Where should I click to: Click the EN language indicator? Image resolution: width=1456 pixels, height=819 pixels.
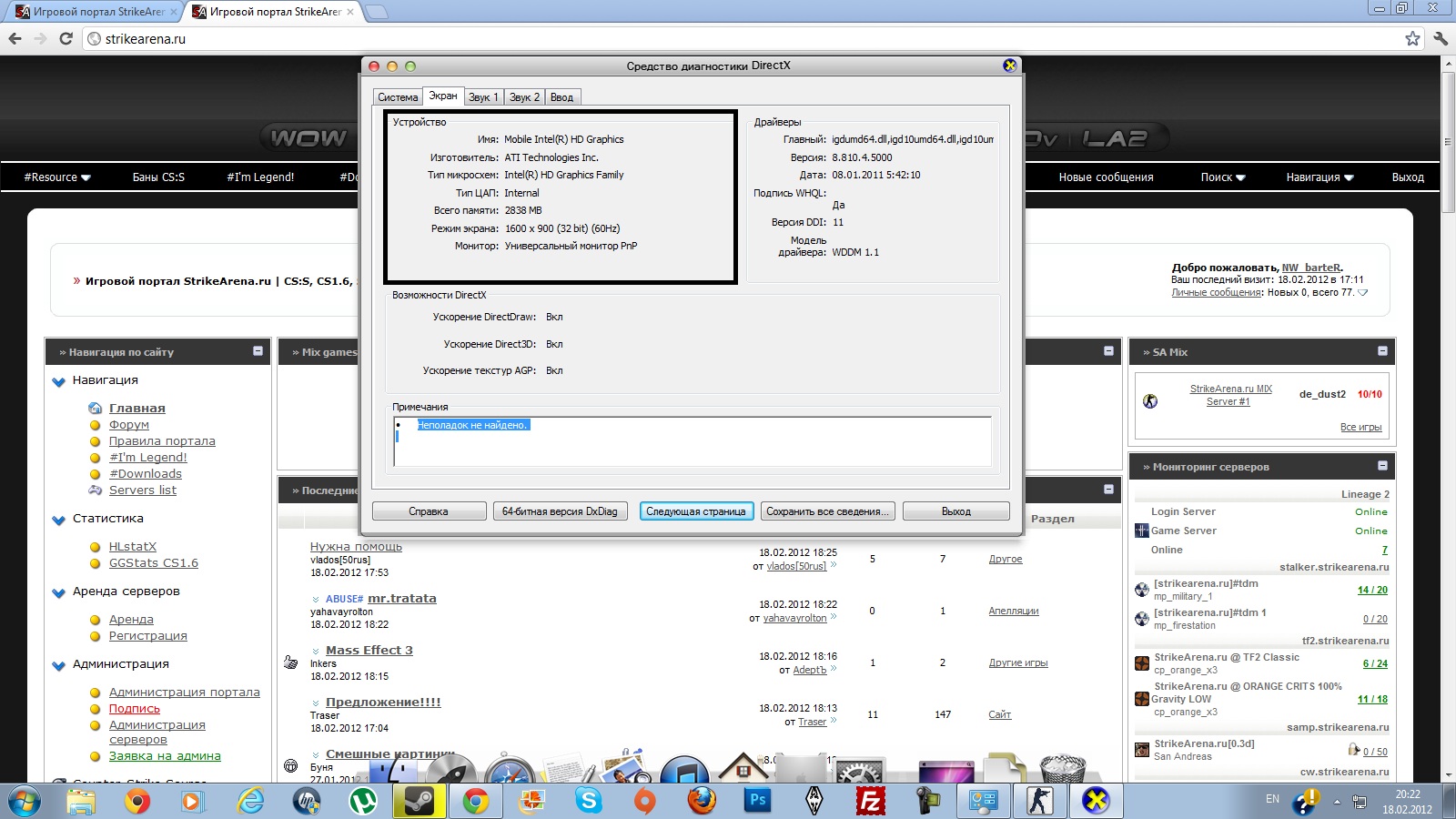(1272, 799)
